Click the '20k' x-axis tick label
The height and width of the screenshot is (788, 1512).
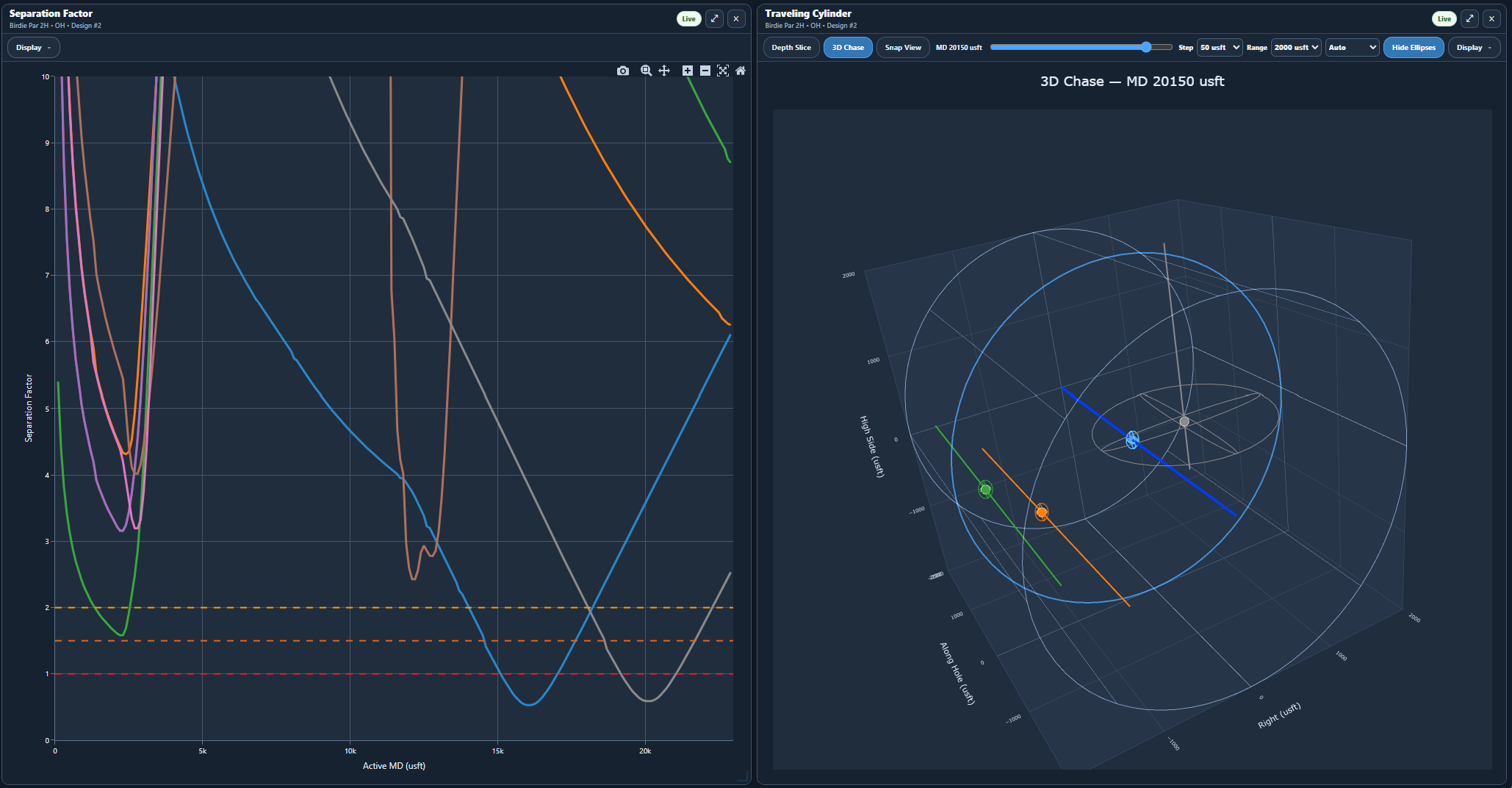(645, 751)
